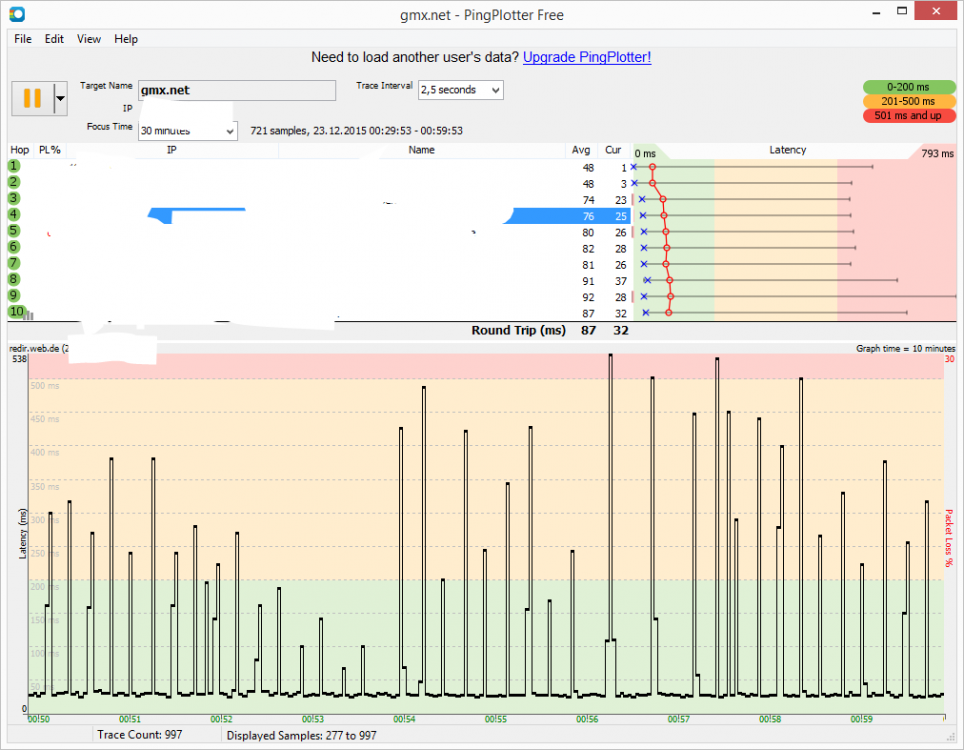The width and height of the screenshot is (964, 750).
Task: Open the arrow menu beside pause button
Action: (60, 98)
